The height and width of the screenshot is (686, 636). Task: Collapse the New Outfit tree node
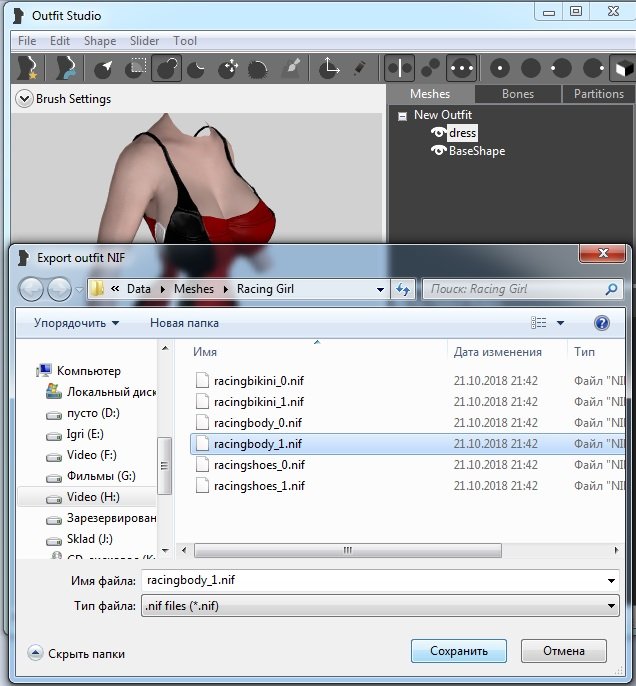click(x=402, y=115)
